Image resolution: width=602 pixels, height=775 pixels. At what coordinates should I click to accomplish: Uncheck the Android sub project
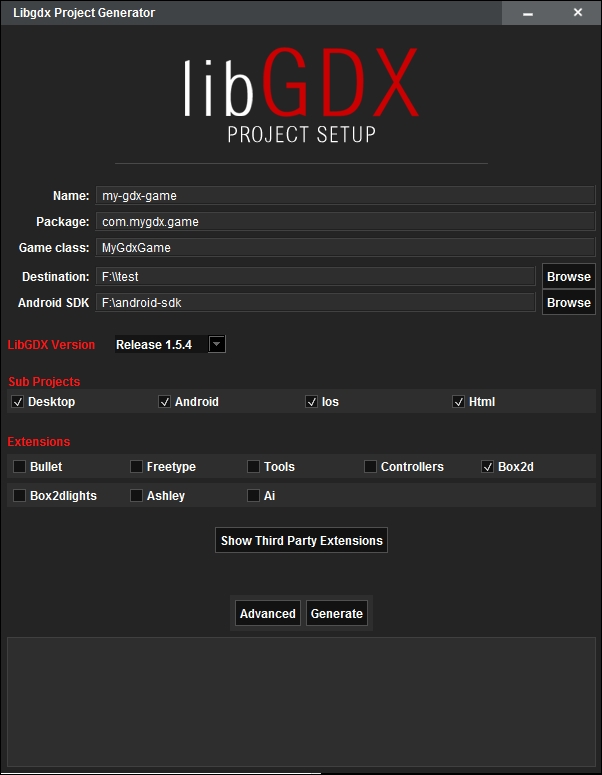(x=165, y=402)
